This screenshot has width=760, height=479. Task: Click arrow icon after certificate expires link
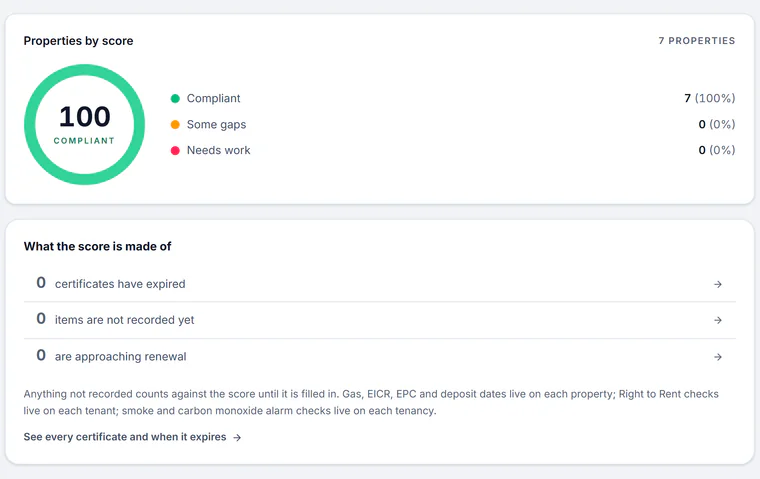[x=237, y=437]
